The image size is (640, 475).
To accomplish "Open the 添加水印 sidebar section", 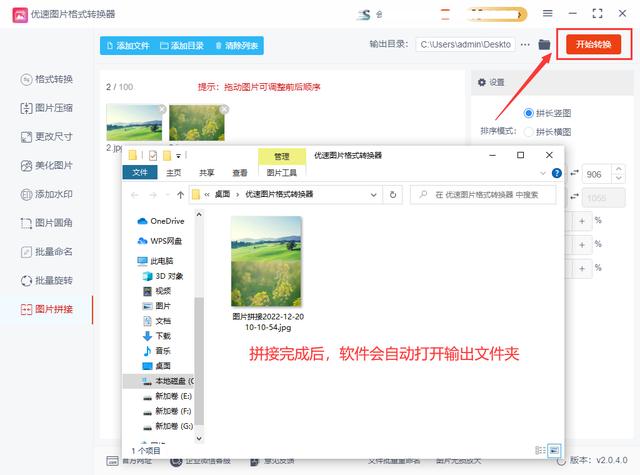I will (47, 194).
